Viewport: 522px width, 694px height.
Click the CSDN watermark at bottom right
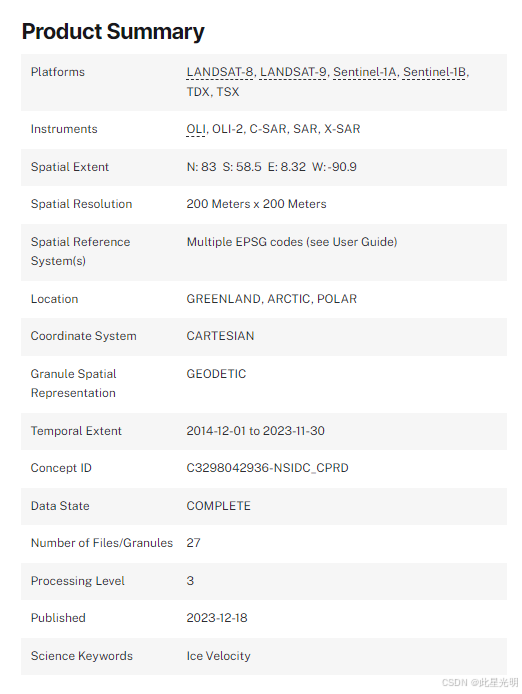tap(480, 682)
